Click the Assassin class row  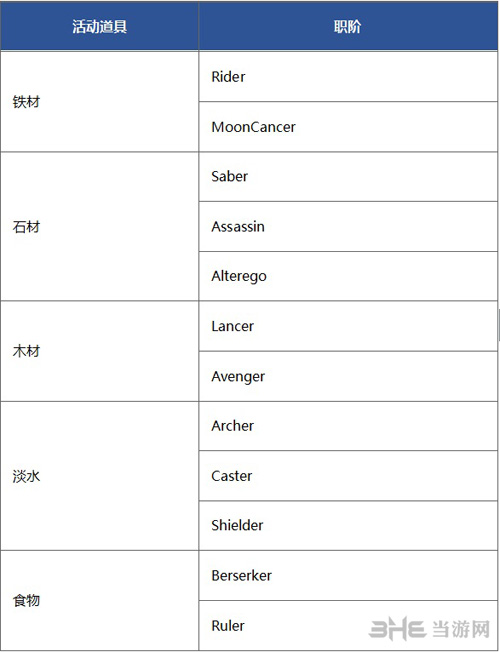348,227
